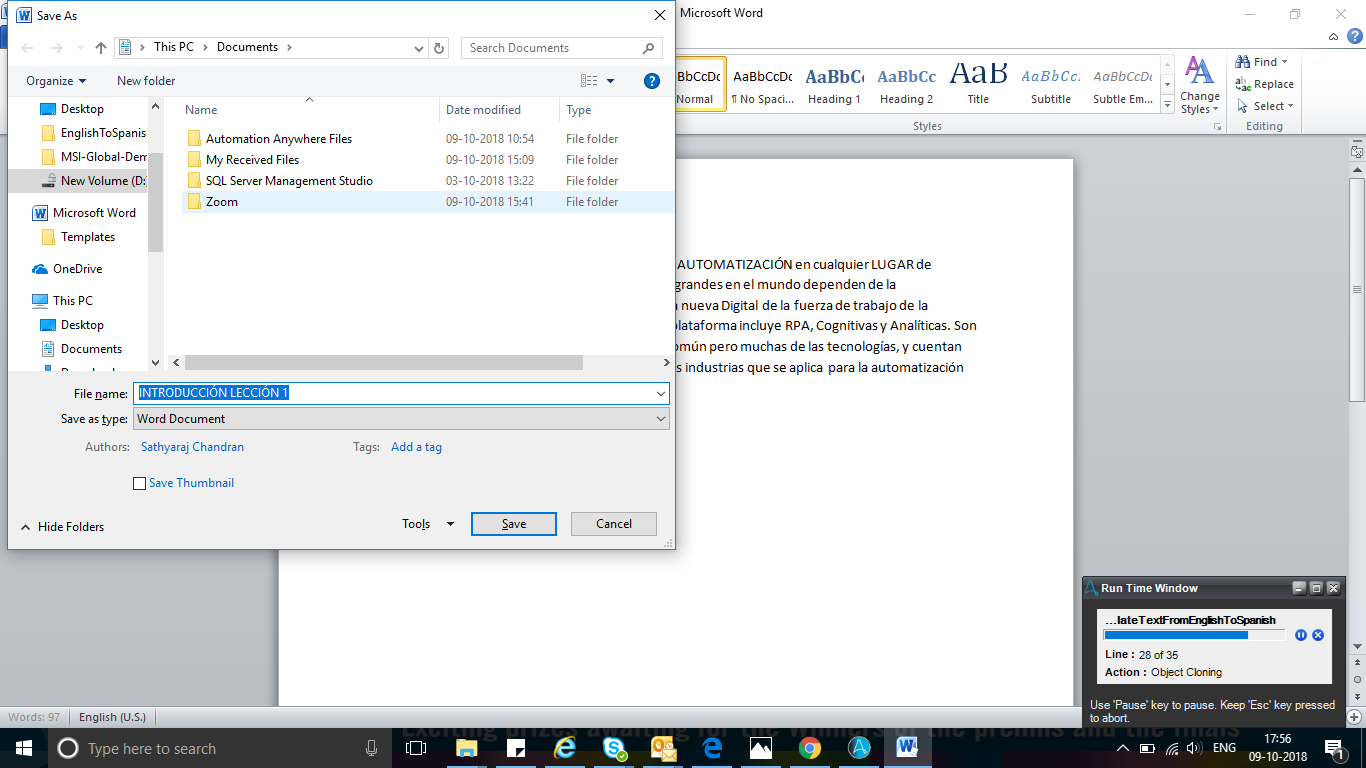Image resolution: width=1366 pixels, height=768 pixels.
Task: Click the Save button
Action: (x=513, y=524)
